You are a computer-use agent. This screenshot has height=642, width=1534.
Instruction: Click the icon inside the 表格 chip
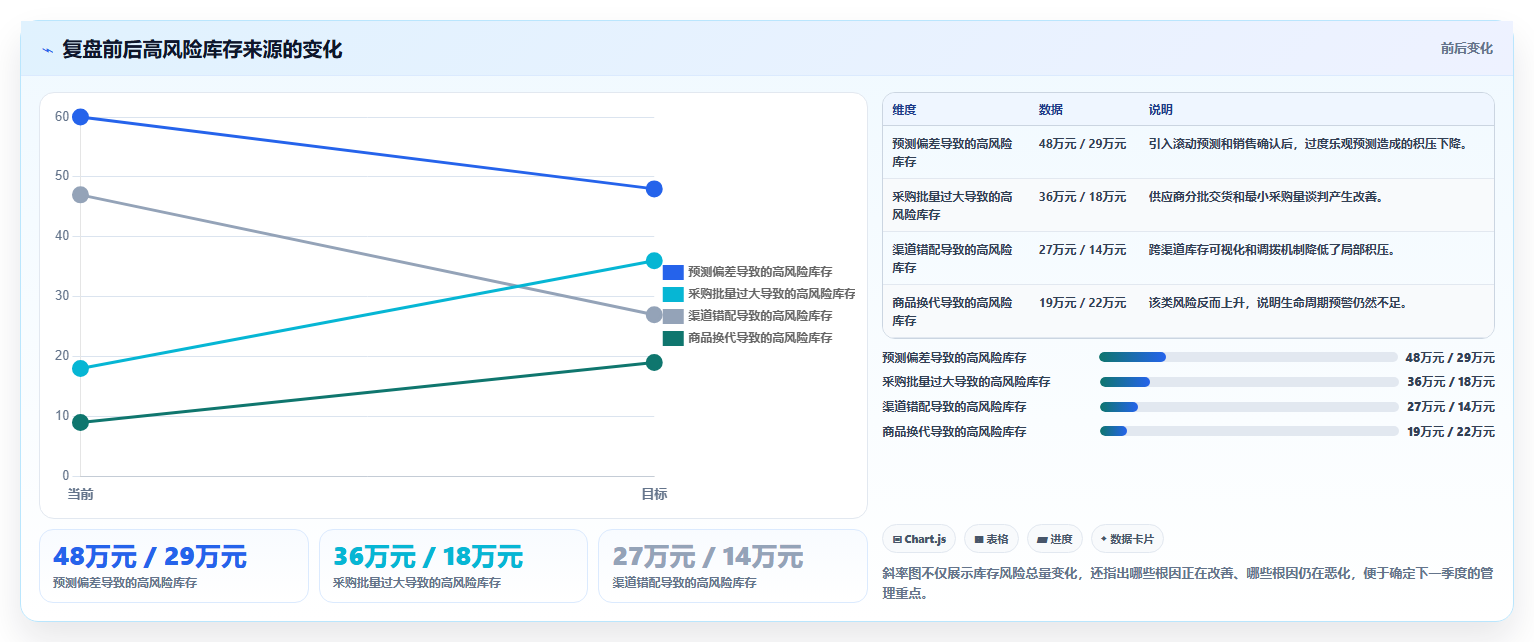(979, 540)
